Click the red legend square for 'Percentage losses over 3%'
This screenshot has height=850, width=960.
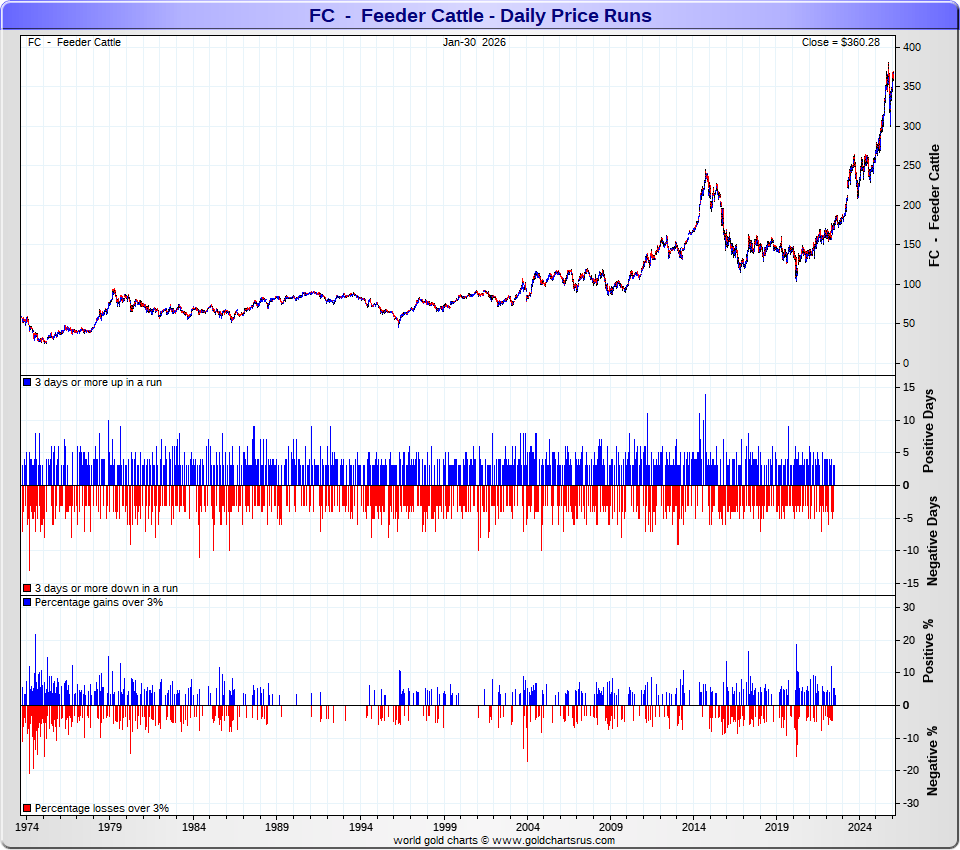point(27,808)
